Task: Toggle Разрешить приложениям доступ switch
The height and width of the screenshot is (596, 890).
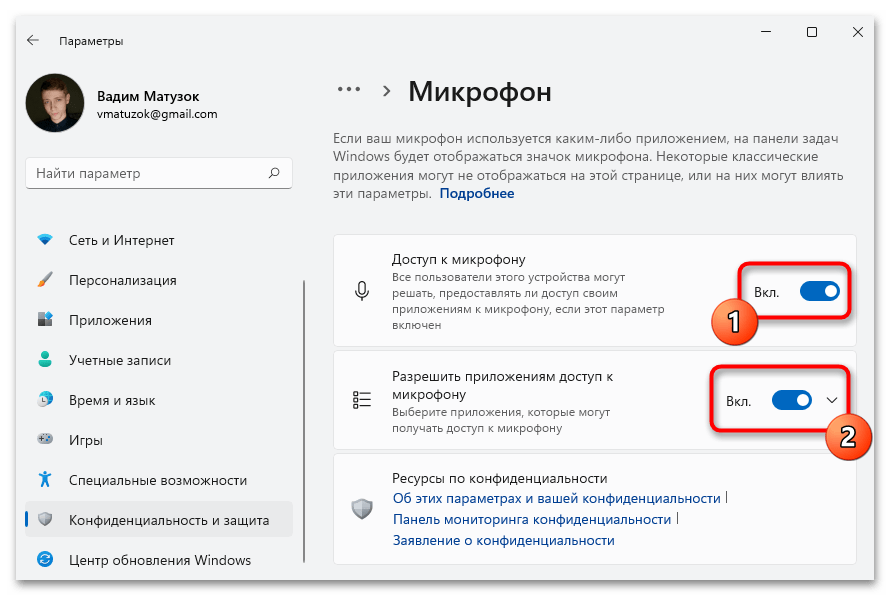Action: coord(791,401)
